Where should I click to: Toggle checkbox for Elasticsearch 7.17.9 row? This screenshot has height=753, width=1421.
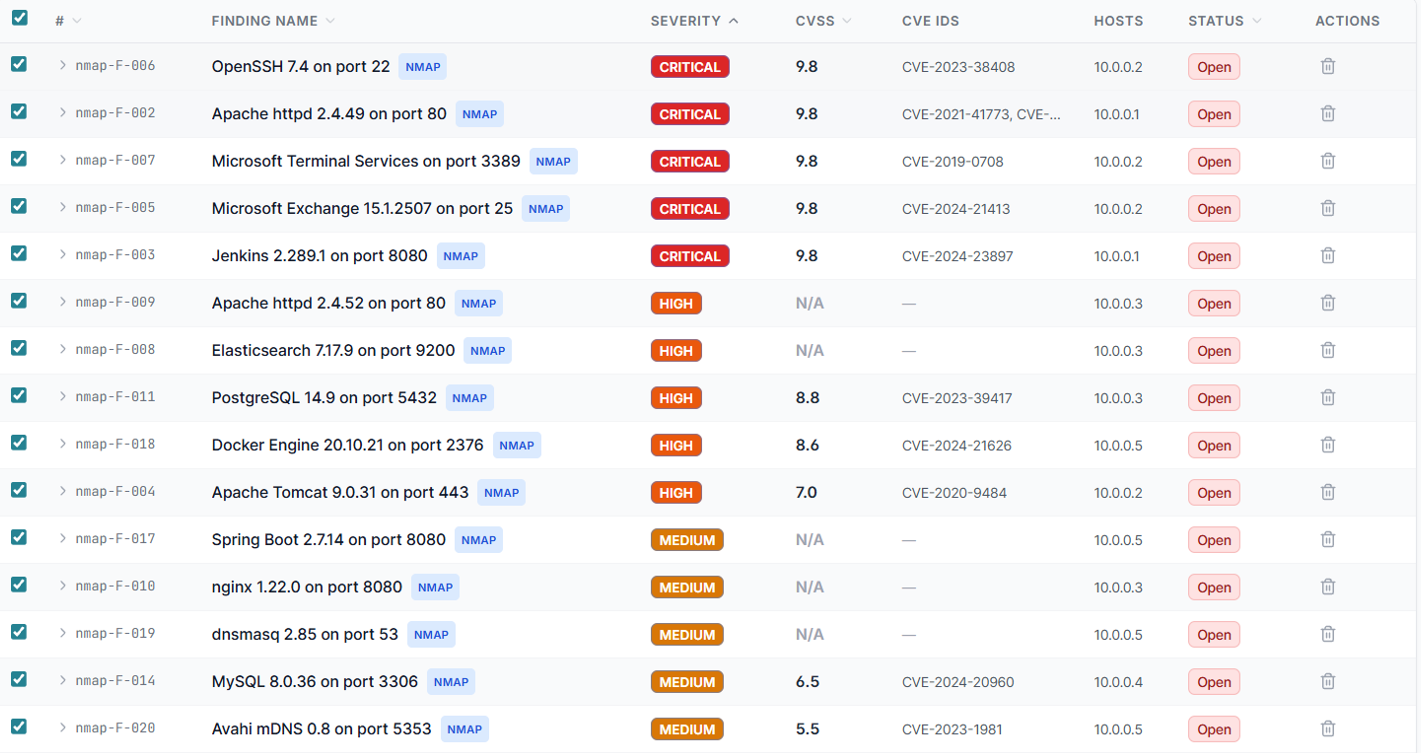click(19, 348)
